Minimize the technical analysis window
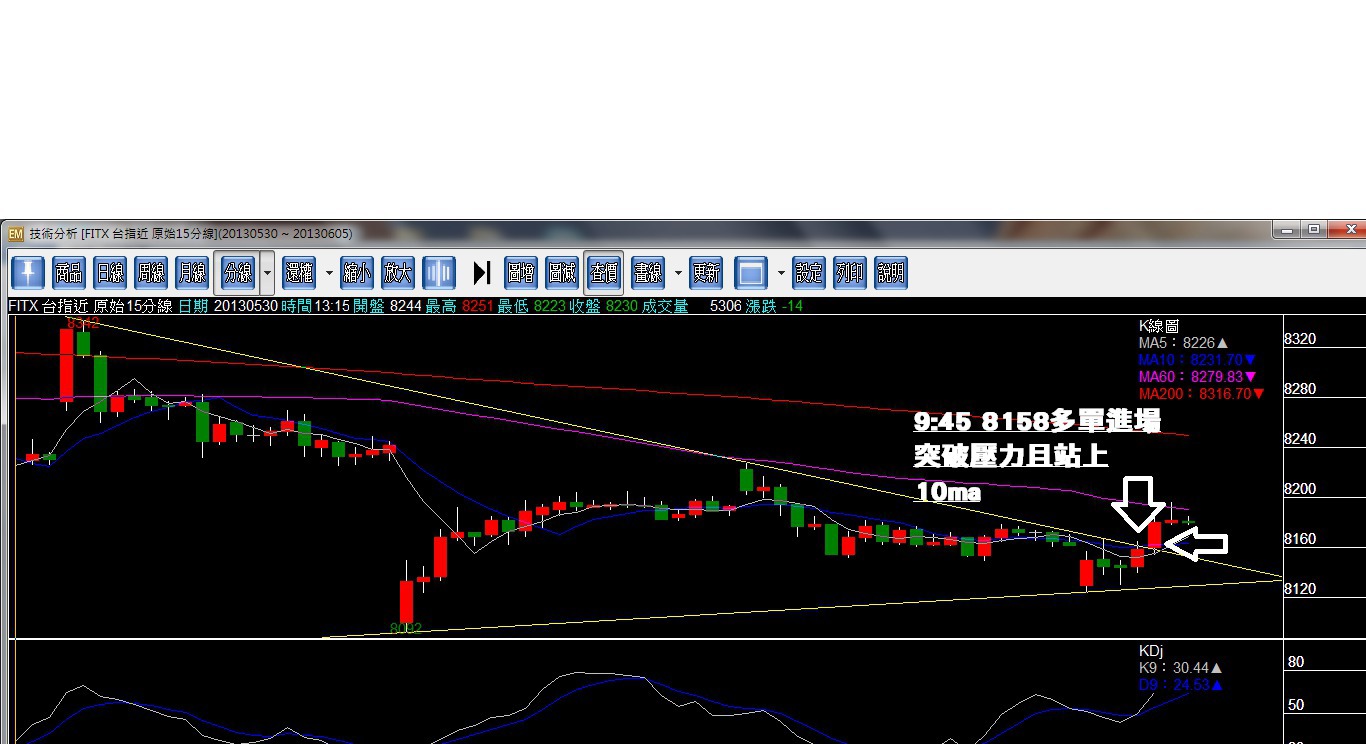 [x=1288, y=230]
